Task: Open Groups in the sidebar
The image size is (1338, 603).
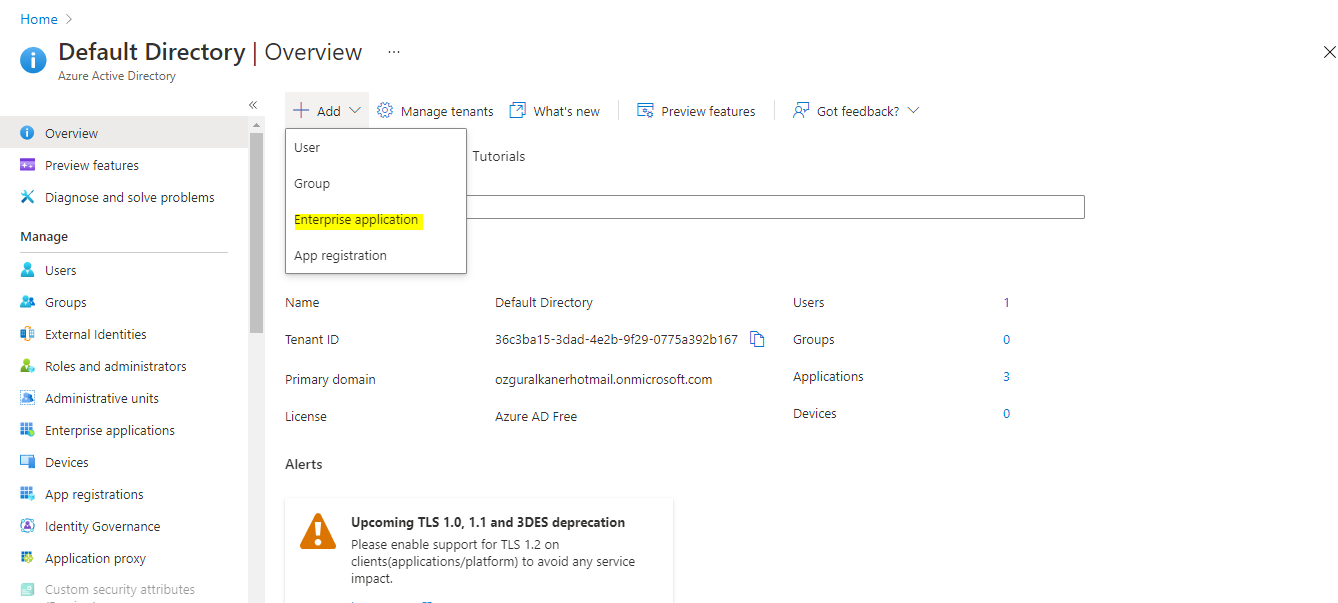Action: pyautogui.click(x=66, y=302)
